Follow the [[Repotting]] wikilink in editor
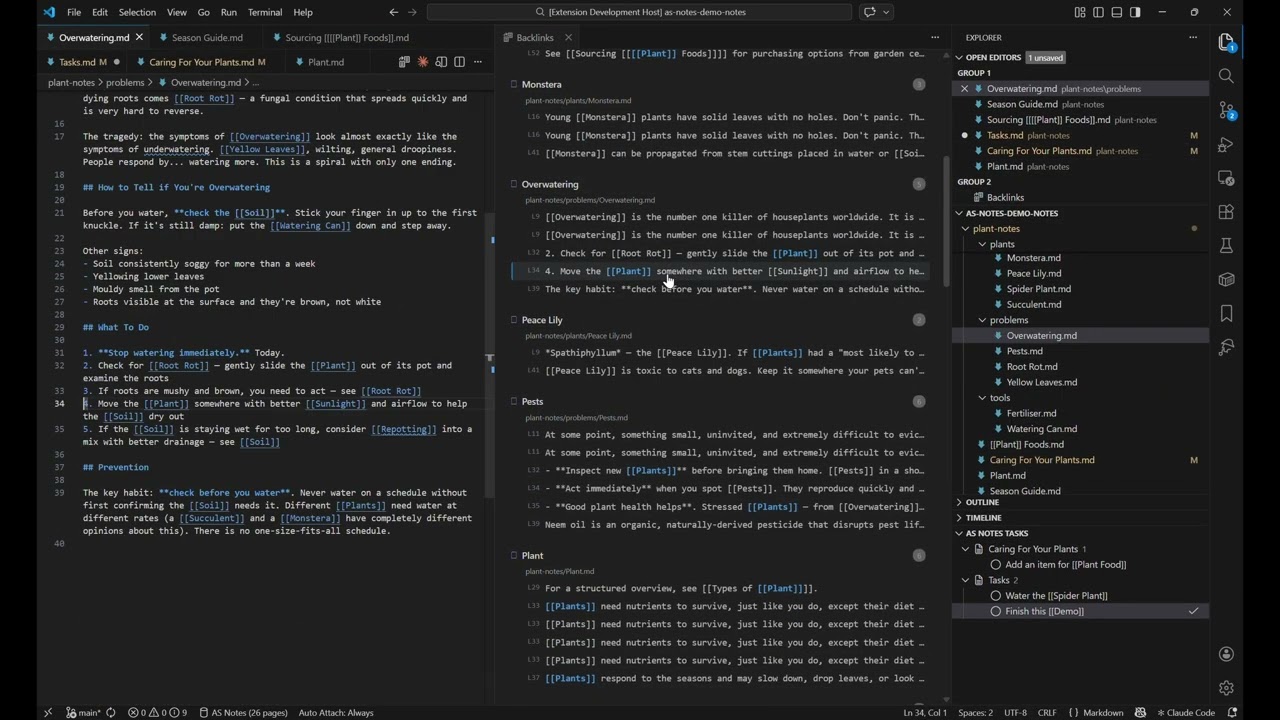 click(x=403, y=429)
